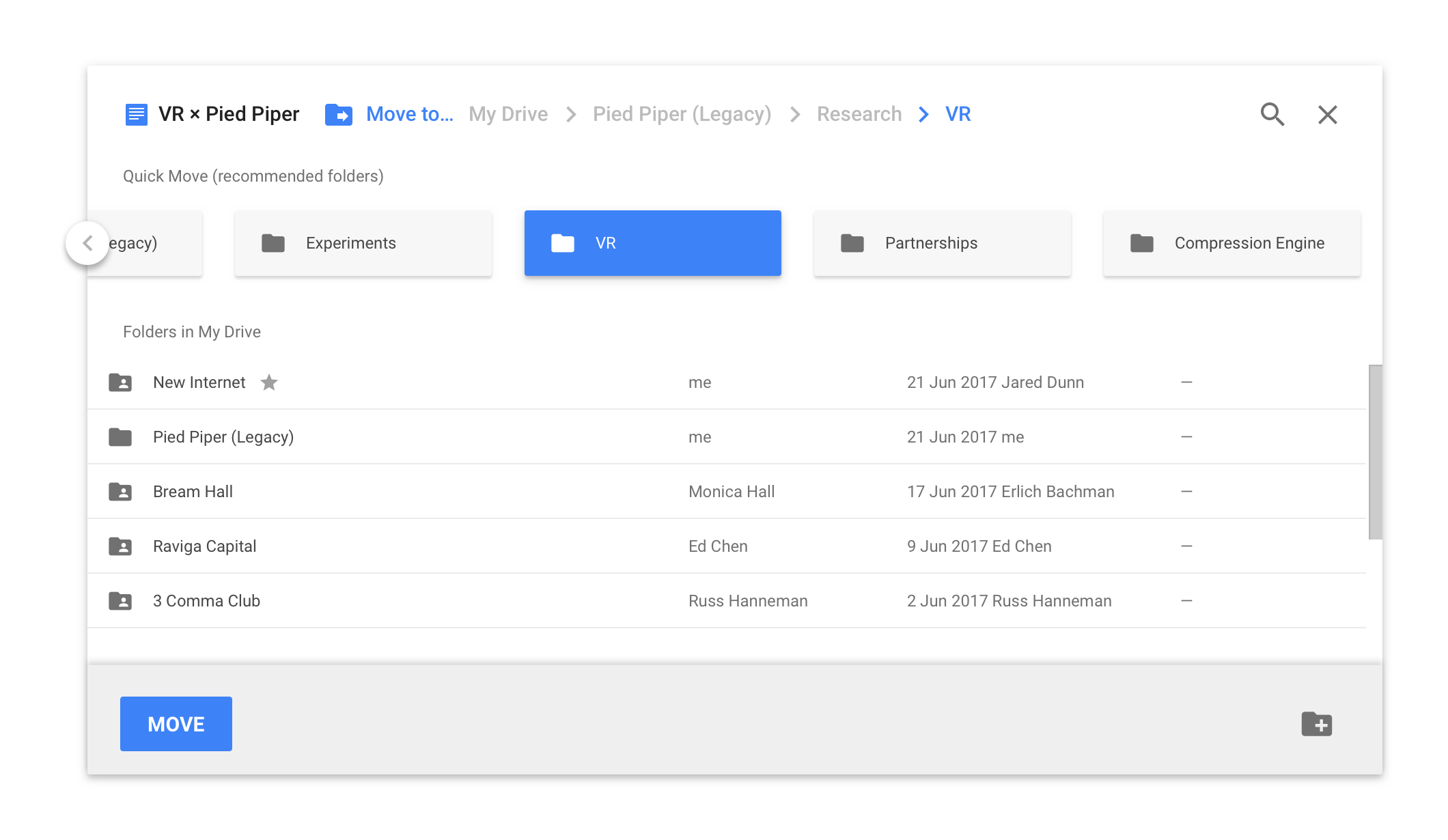This screenshot has height=840, width=1448.
Task: Close the move dialog
Action: coord(1327,114)
